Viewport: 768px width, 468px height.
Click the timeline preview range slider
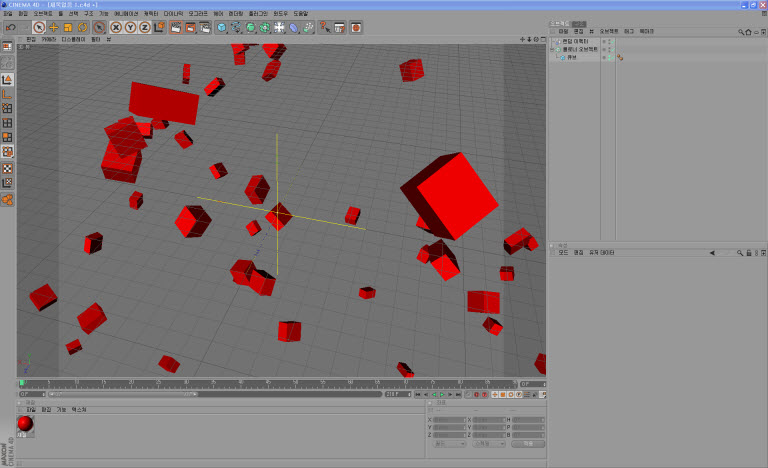[x=123, y=394]
